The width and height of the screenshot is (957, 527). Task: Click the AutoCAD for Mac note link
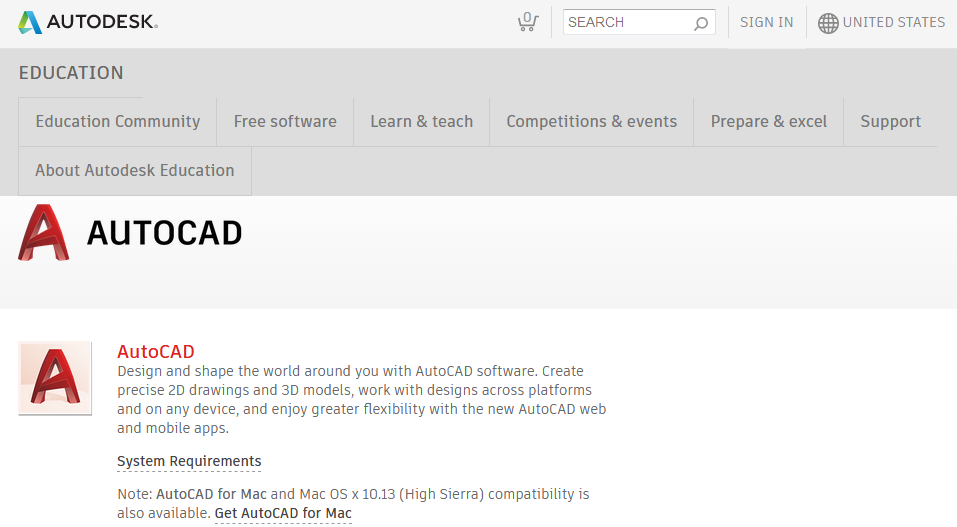211,494
